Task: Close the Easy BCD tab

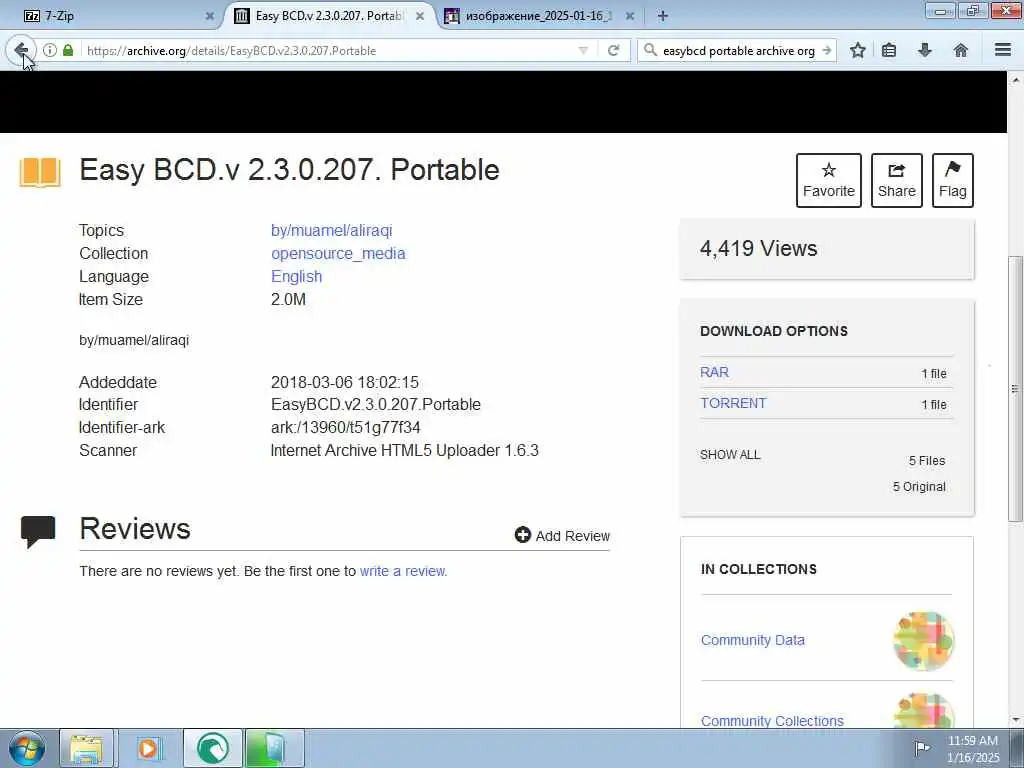Action: 420,16
